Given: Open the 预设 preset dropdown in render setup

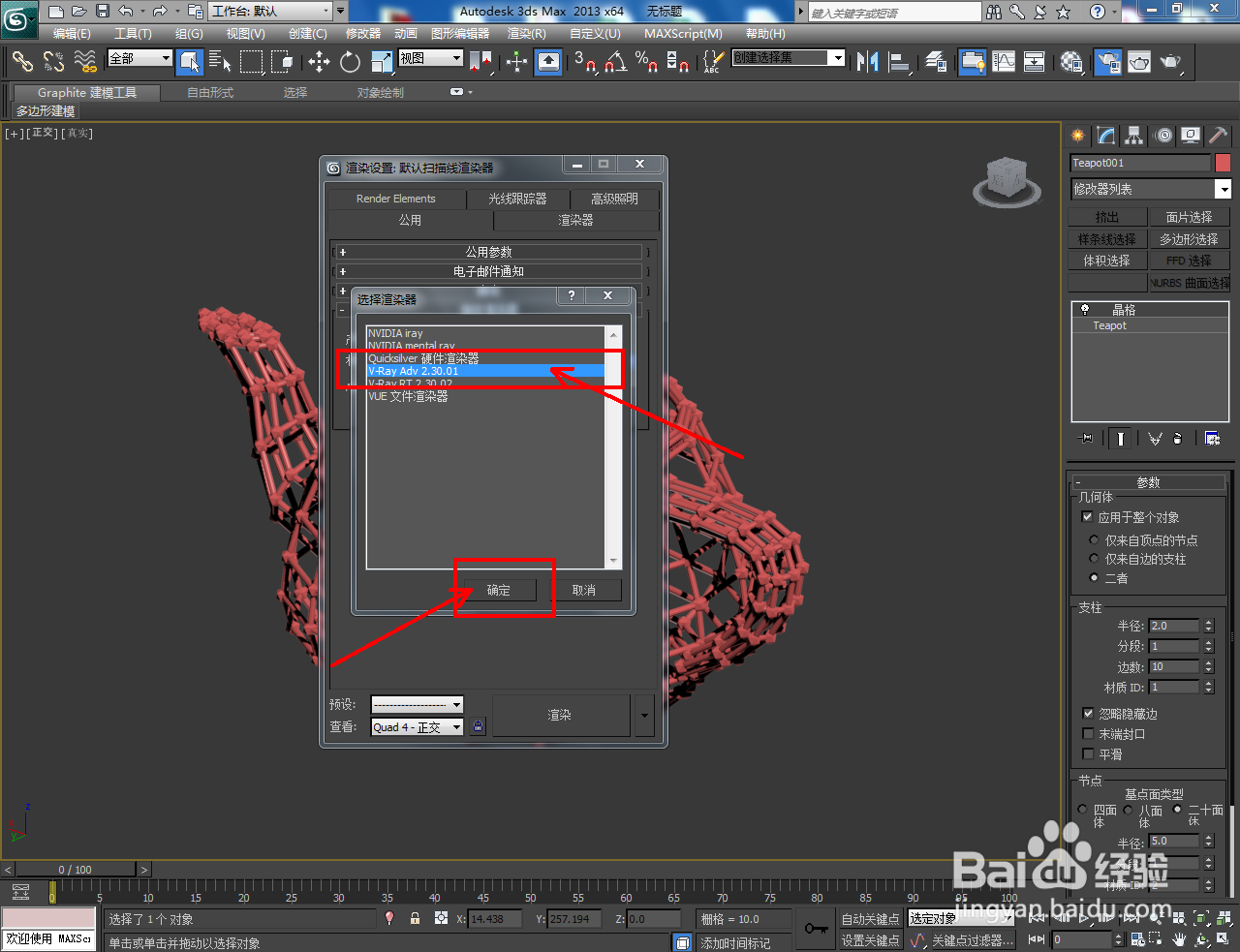Looking at the screenshot, I should click(417, 704).
